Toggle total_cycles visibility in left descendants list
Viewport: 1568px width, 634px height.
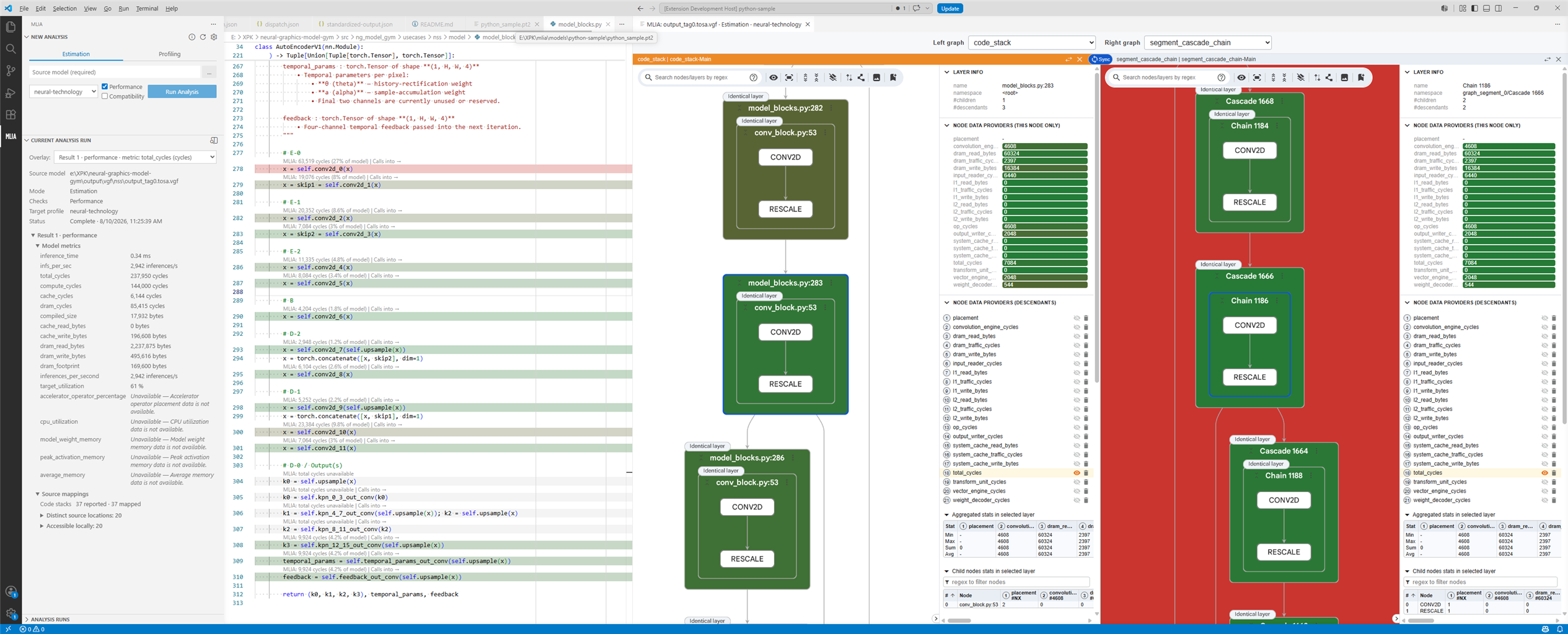(1077, 473)
